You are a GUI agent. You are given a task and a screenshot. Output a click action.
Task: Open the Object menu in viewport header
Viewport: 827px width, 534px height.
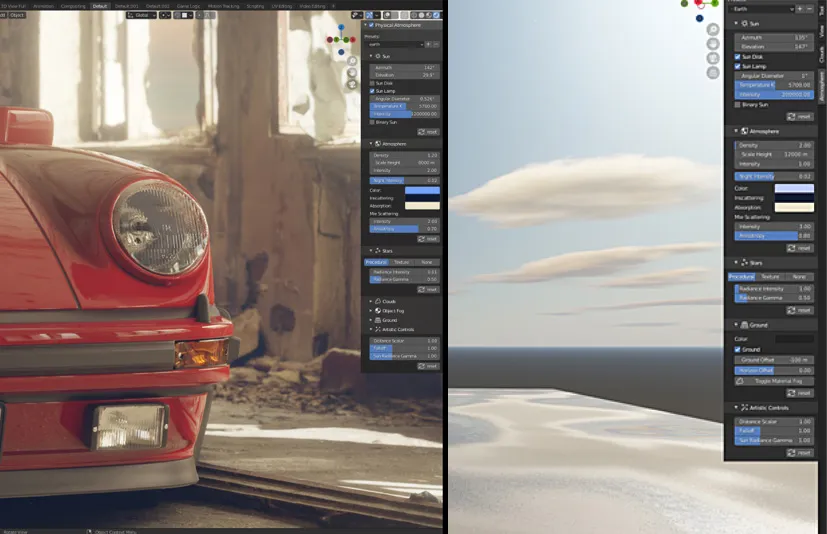point(17,15)
